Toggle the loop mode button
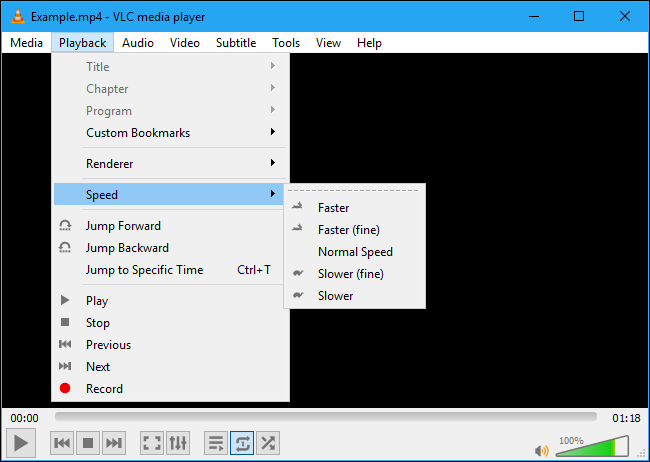This screenshot has height=462, width=650. click(x=242, y=443)
